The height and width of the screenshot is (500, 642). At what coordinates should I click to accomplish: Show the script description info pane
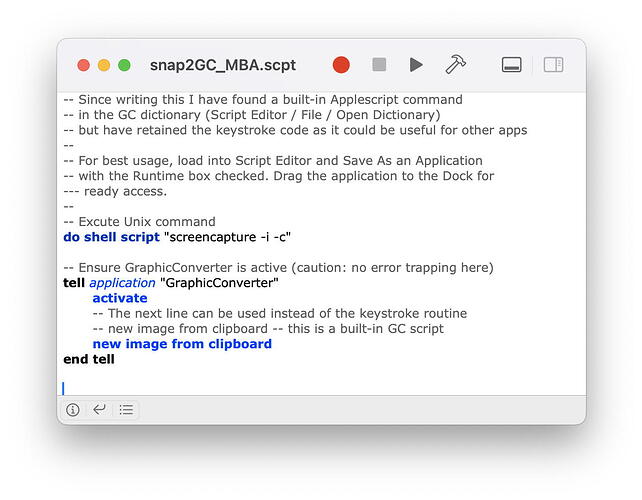click(x=73, y=409)
